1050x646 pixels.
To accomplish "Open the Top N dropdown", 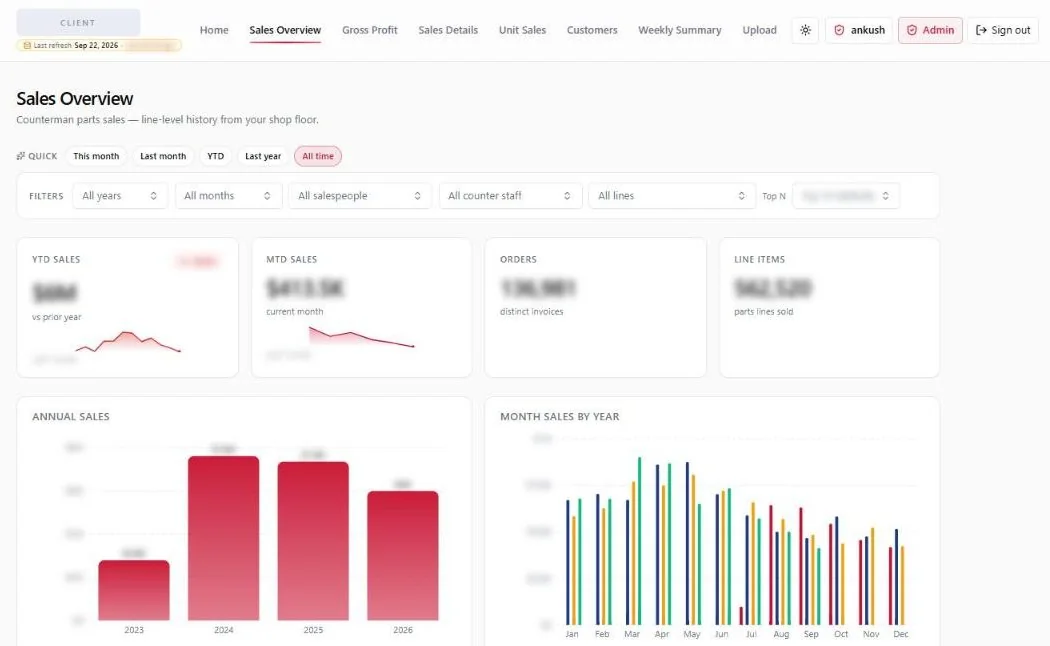I will 846,195.
